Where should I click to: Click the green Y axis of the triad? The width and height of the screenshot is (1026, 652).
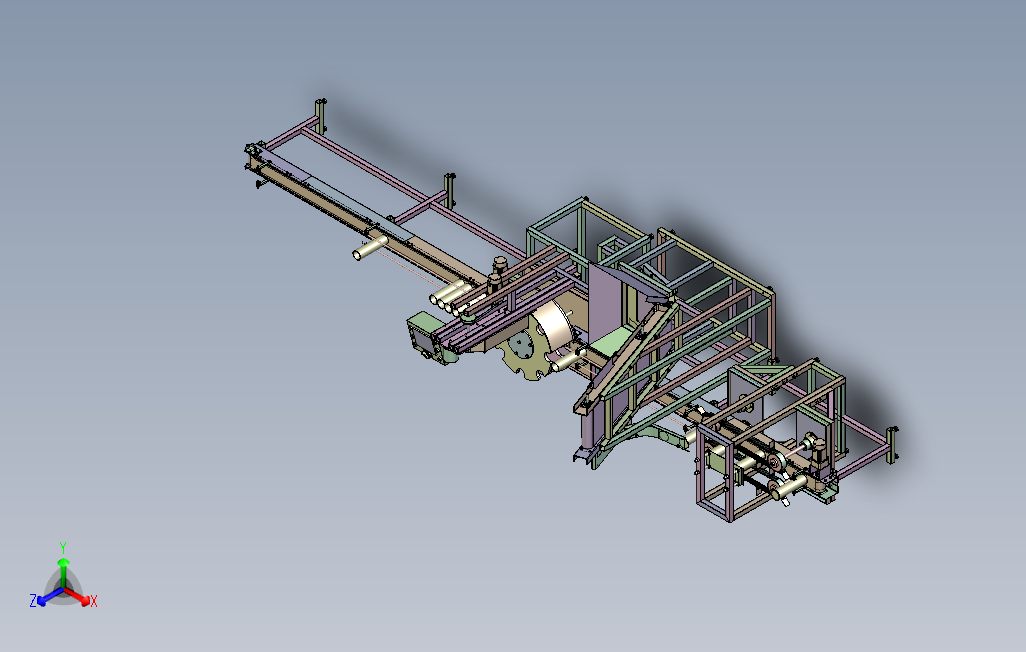click(x=63, y=568)
